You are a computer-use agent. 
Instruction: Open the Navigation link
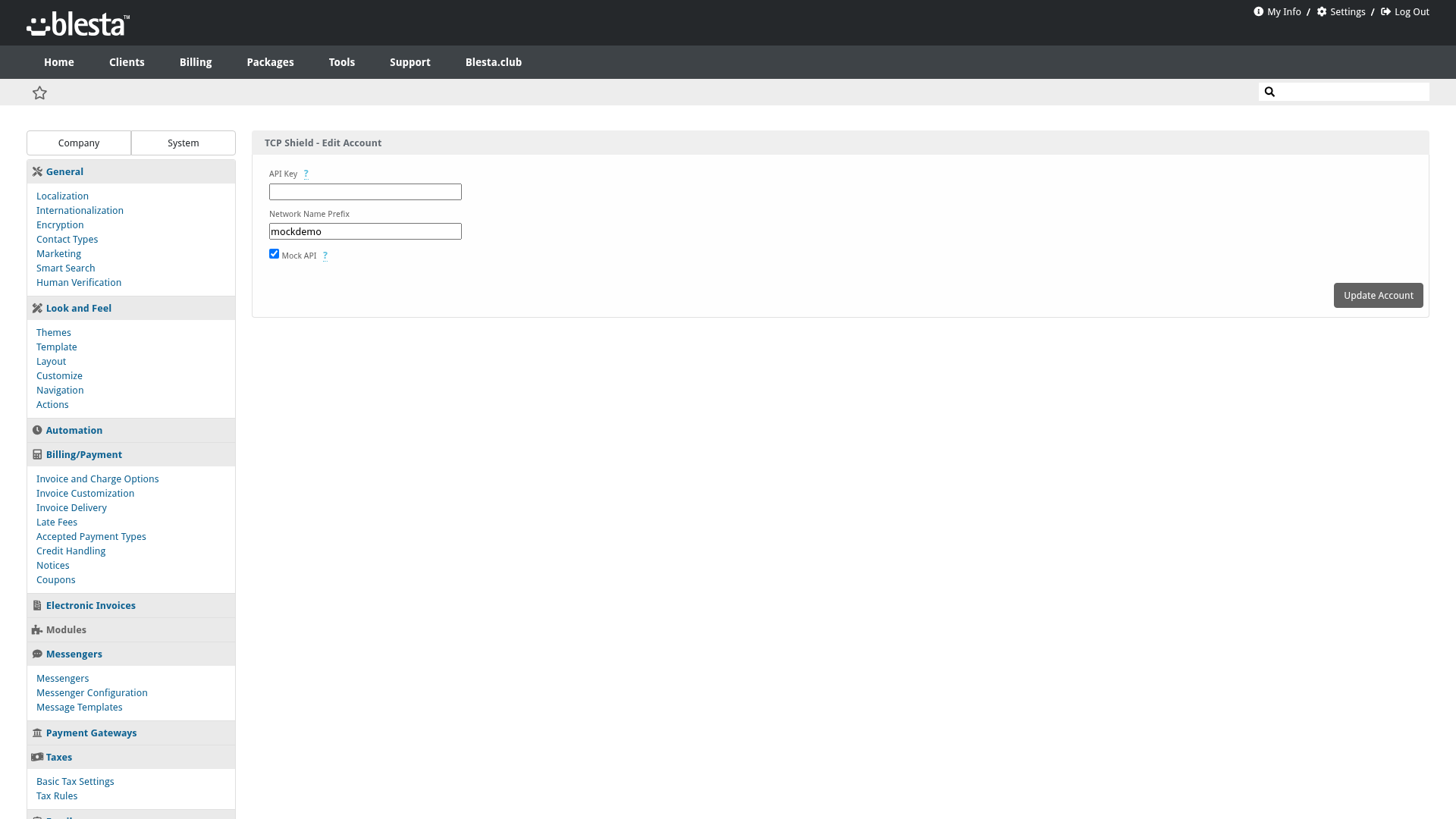click(60, 390)
